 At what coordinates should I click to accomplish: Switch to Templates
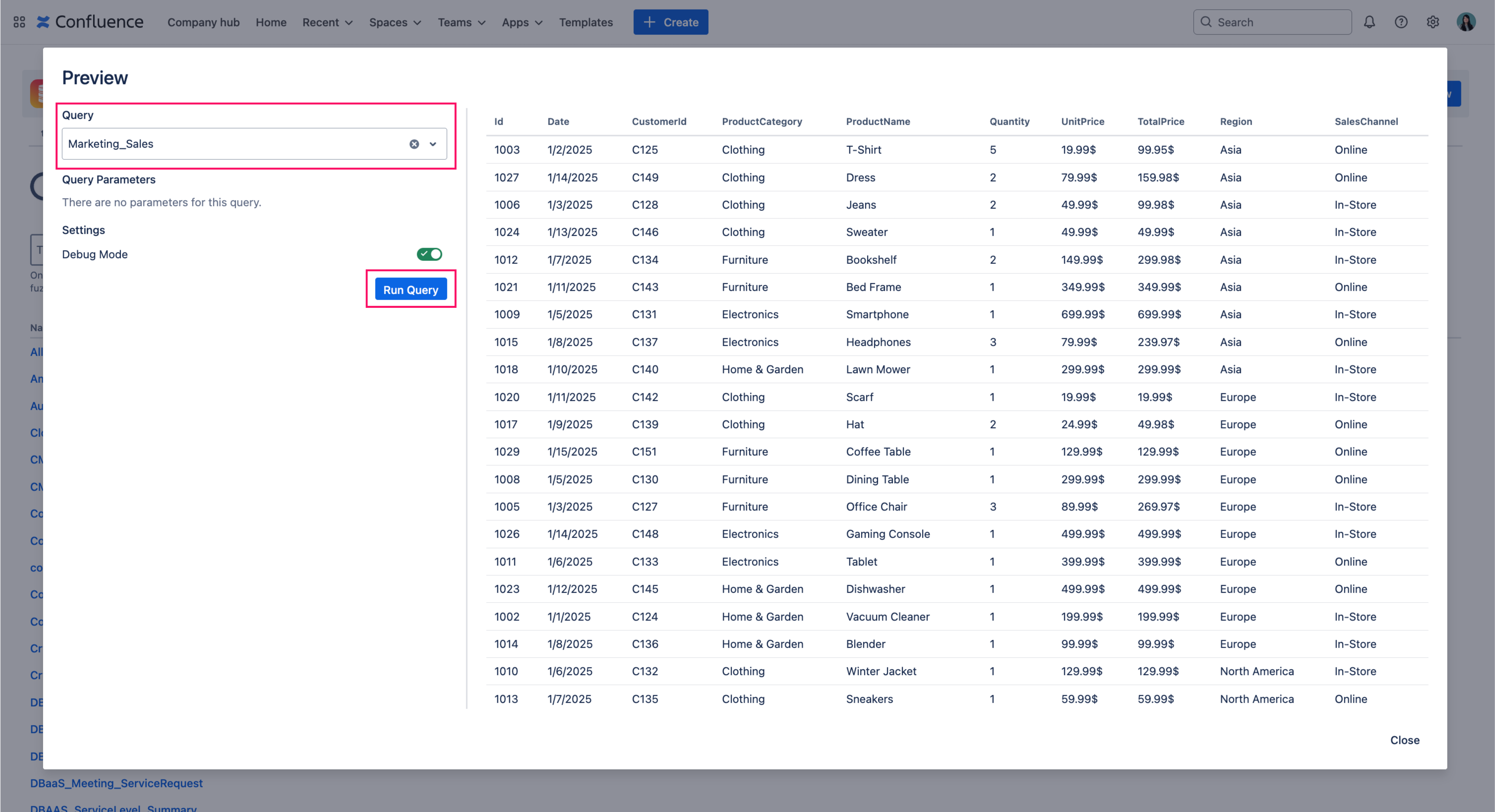click(x=586, y=22)
